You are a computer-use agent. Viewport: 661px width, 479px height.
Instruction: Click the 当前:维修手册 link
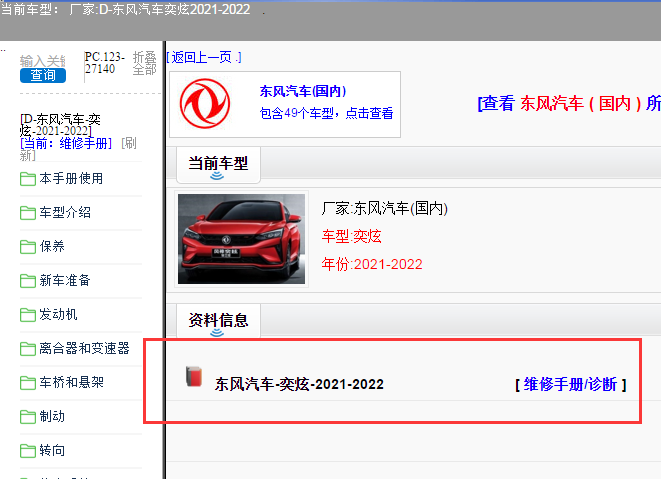[66, 143]
